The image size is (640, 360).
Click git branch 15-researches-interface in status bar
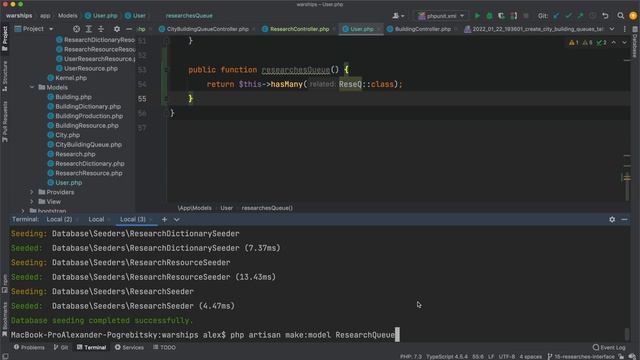point(581,356)
